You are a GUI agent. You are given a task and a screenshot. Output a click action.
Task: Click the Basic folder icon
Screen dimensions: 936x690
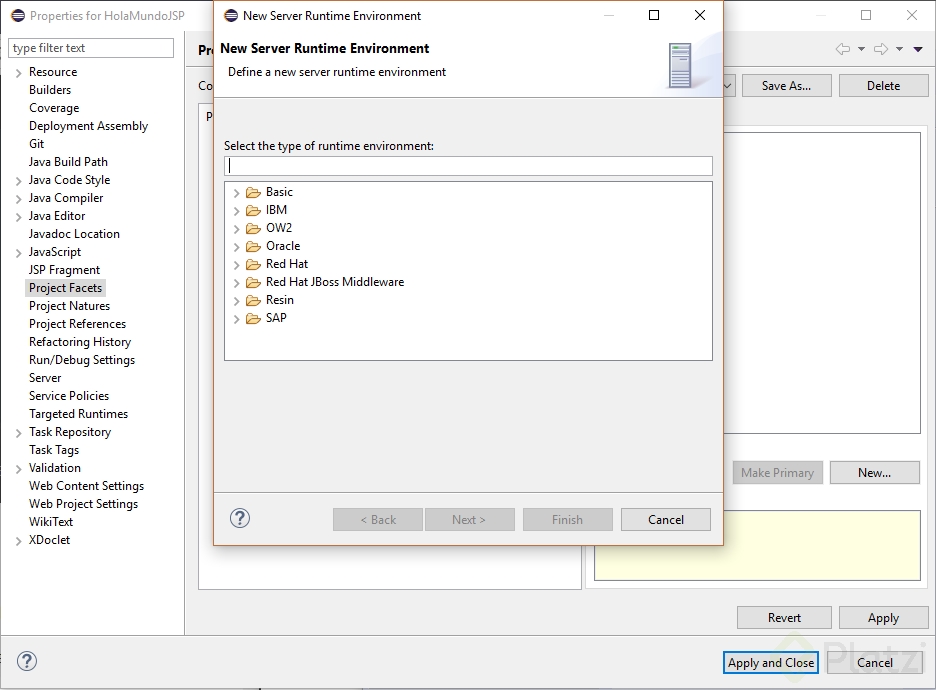pos(254,192)
